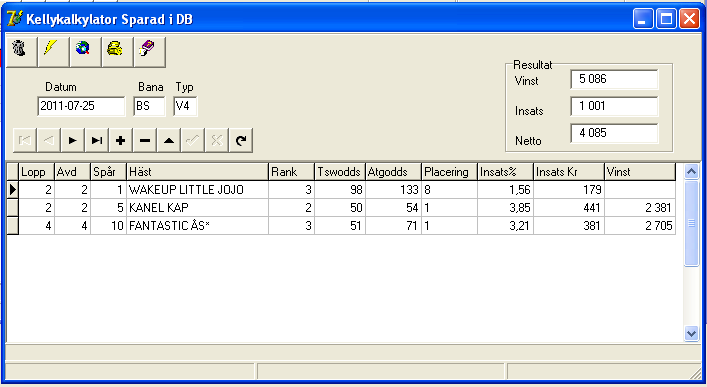Jump to last record in navigator
Screen dimensions: 707x387
click(96, 141)
